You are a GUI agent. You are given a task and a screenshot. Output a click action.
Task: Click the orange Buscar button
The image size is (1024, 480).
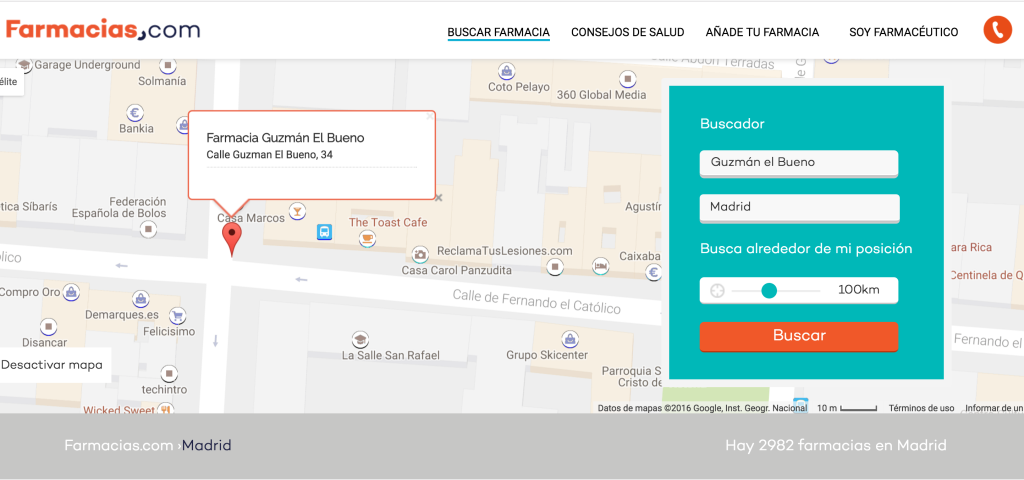[799, 336]
